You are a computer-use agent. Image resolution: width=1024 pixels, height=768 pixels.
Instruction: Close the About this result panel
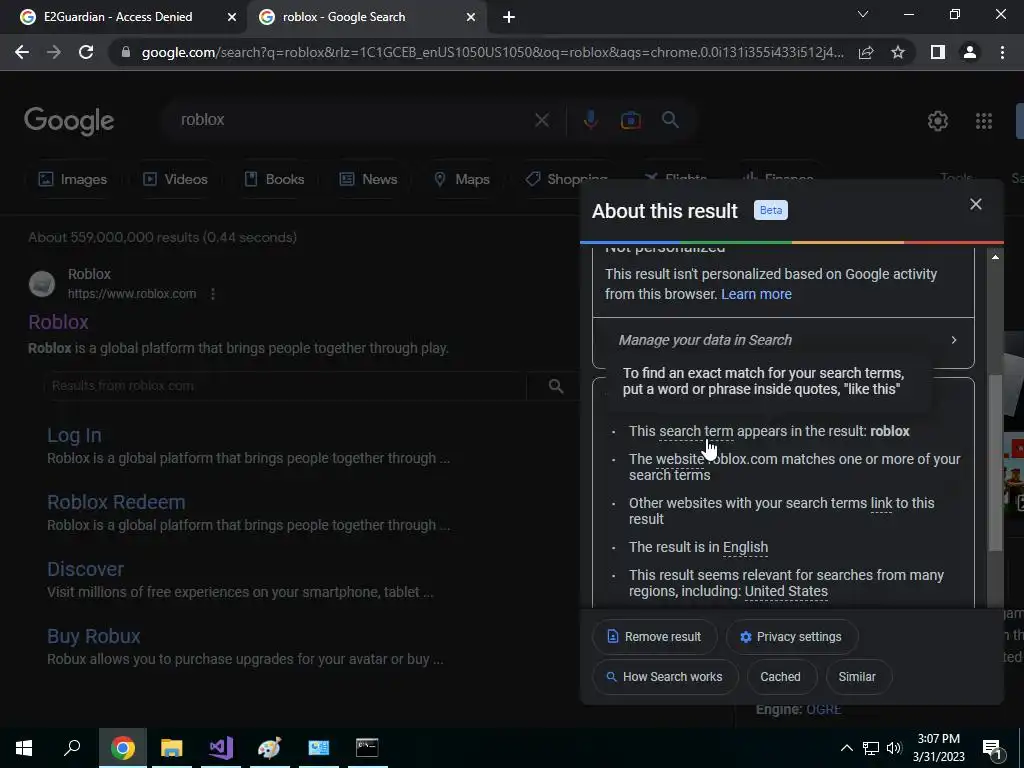(976, 204)
